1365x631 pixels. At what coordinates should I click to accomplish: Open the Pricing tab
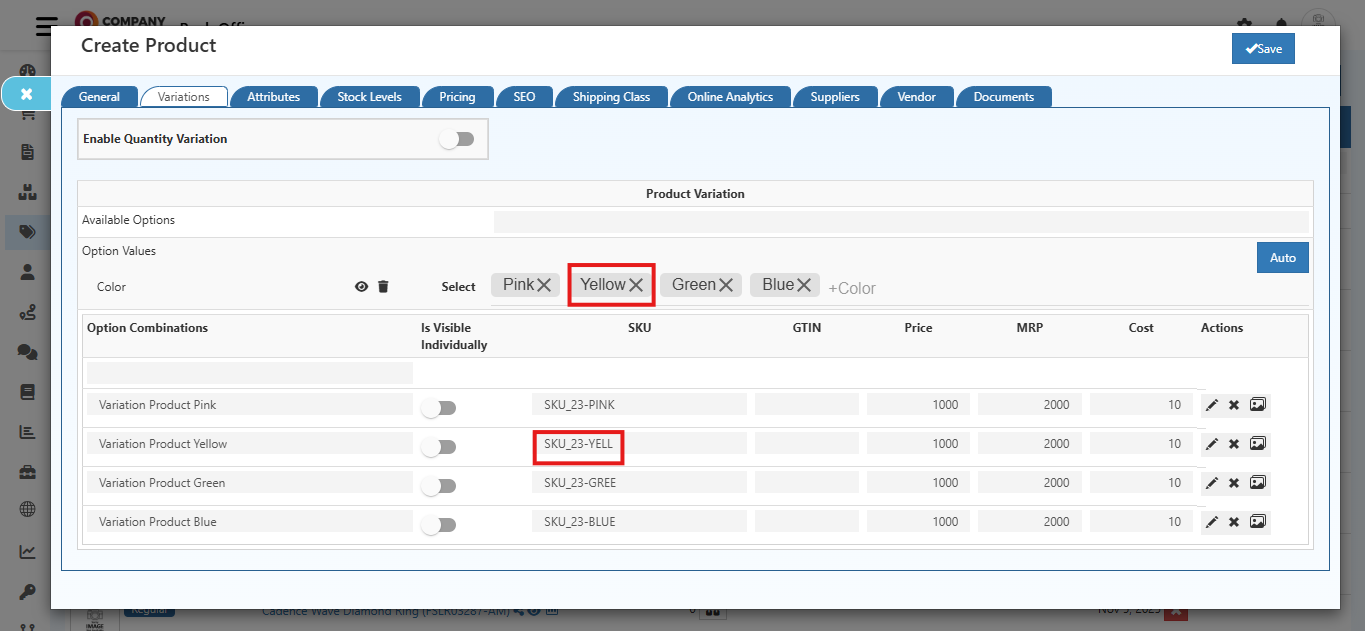[x=457, y=97]
